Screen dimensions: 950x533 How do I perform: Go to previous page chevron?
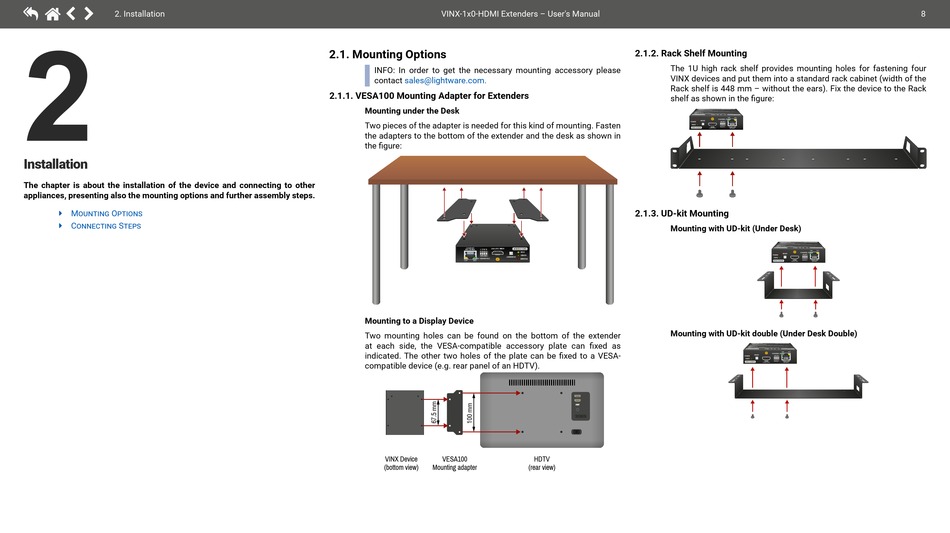(x=71, y=13)
